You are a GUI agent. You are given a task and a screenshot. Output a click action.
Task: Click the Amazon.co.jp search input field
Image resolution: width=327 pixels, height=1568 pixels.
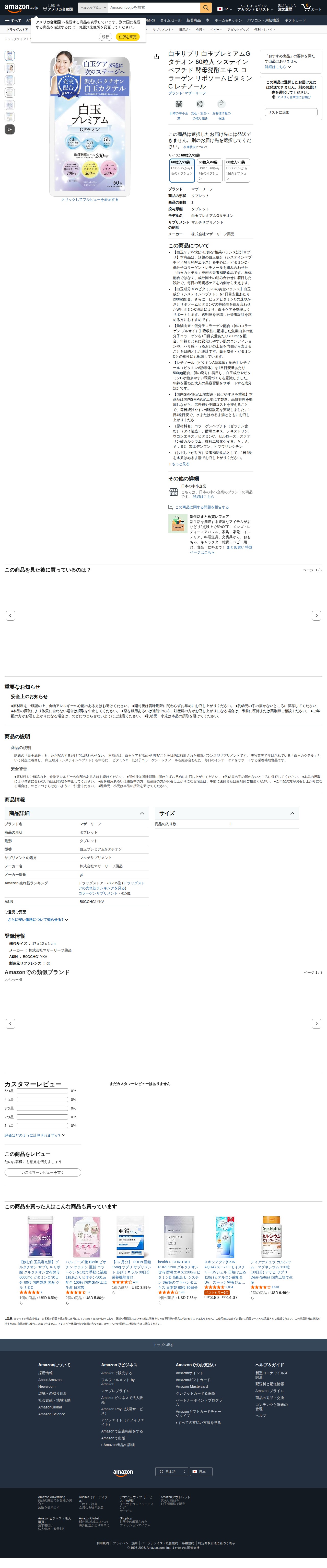tap(154, 8)
